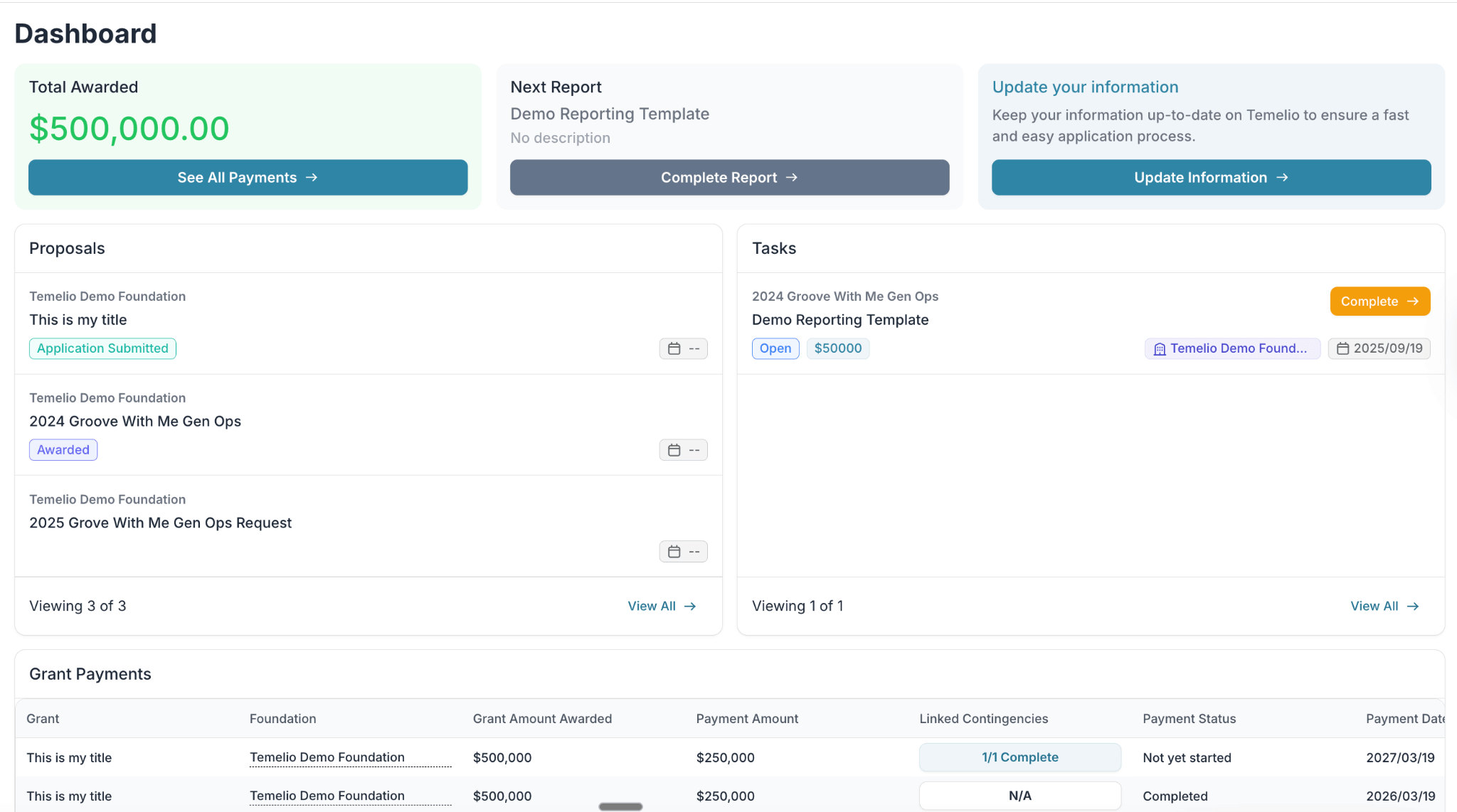Click the Complete Report button
The image size is (1457, 812).
729,178
